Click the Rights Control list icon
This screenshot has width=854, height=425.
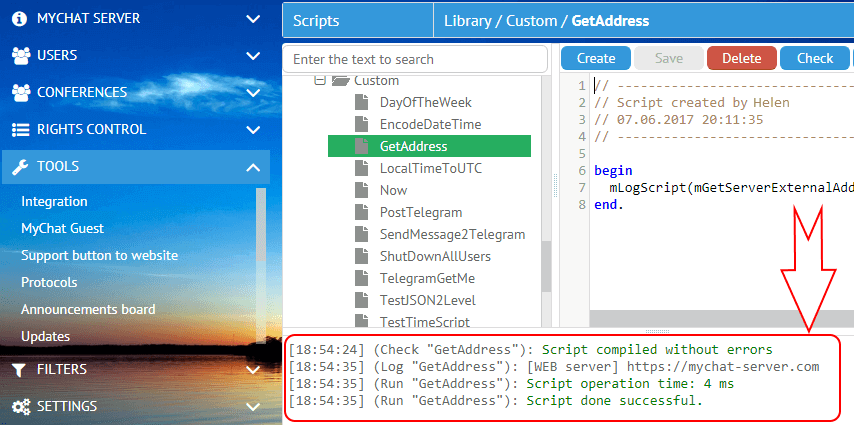(20, 130)
